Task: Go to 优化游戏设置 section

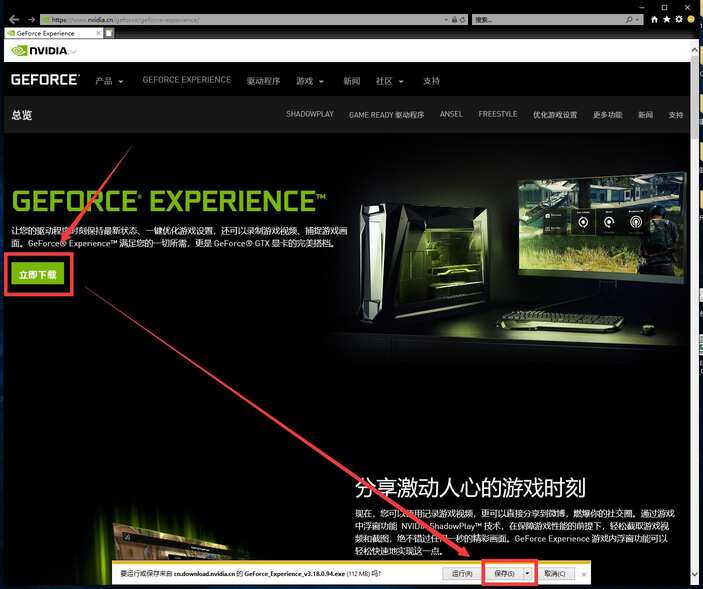Action: [555, 115]
